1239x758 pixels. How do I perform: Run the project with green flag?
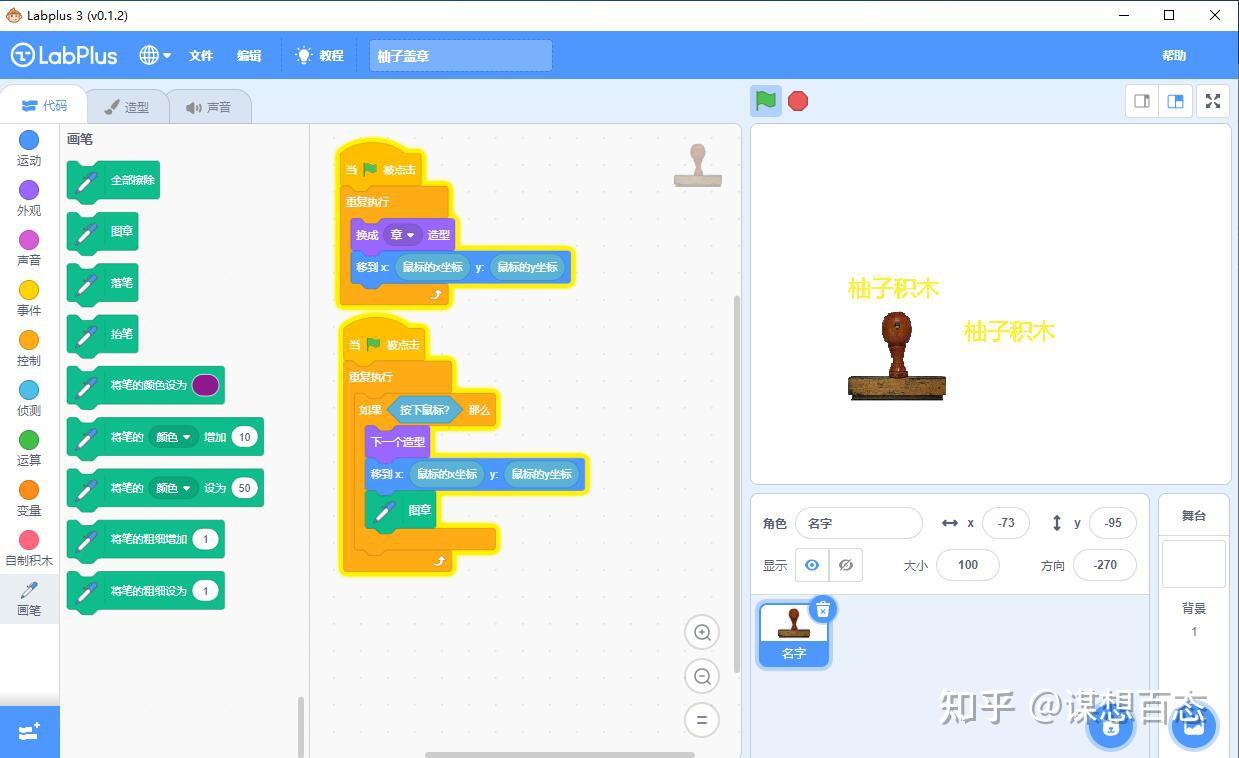click(765, 100)
